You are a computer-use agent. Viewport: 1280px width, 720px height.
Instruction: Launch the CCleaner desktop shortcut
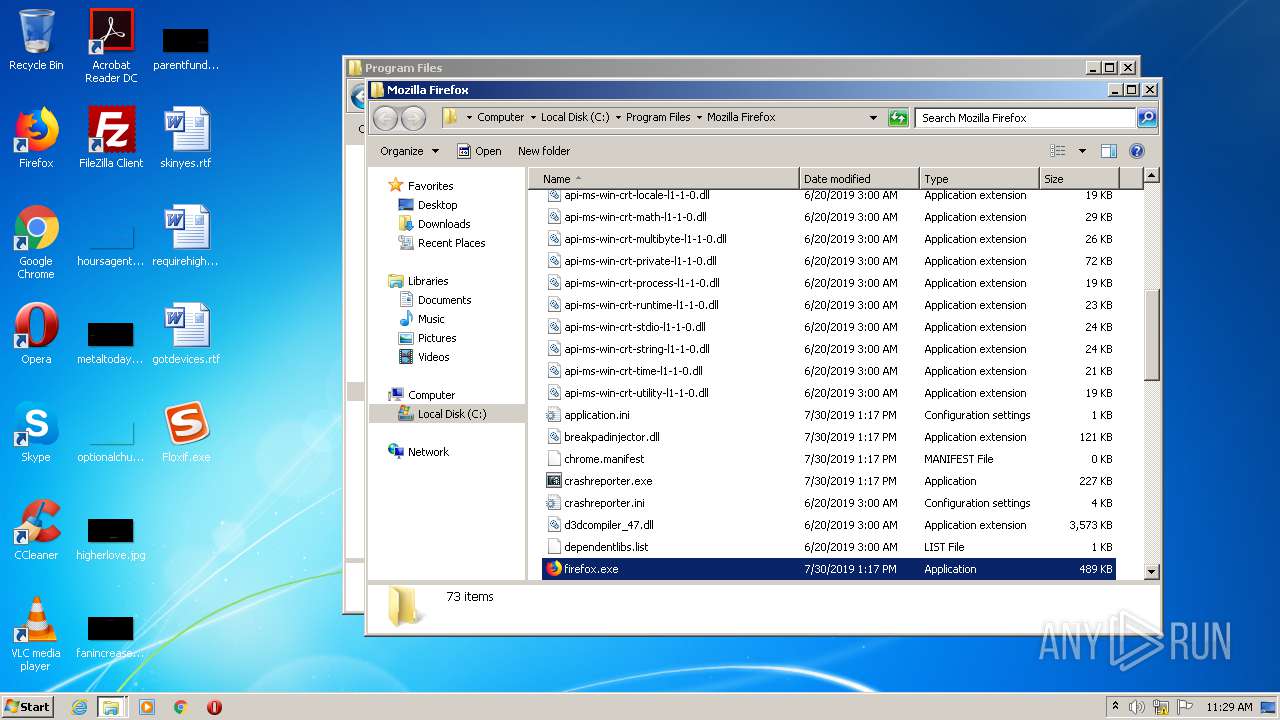(36, 530)
